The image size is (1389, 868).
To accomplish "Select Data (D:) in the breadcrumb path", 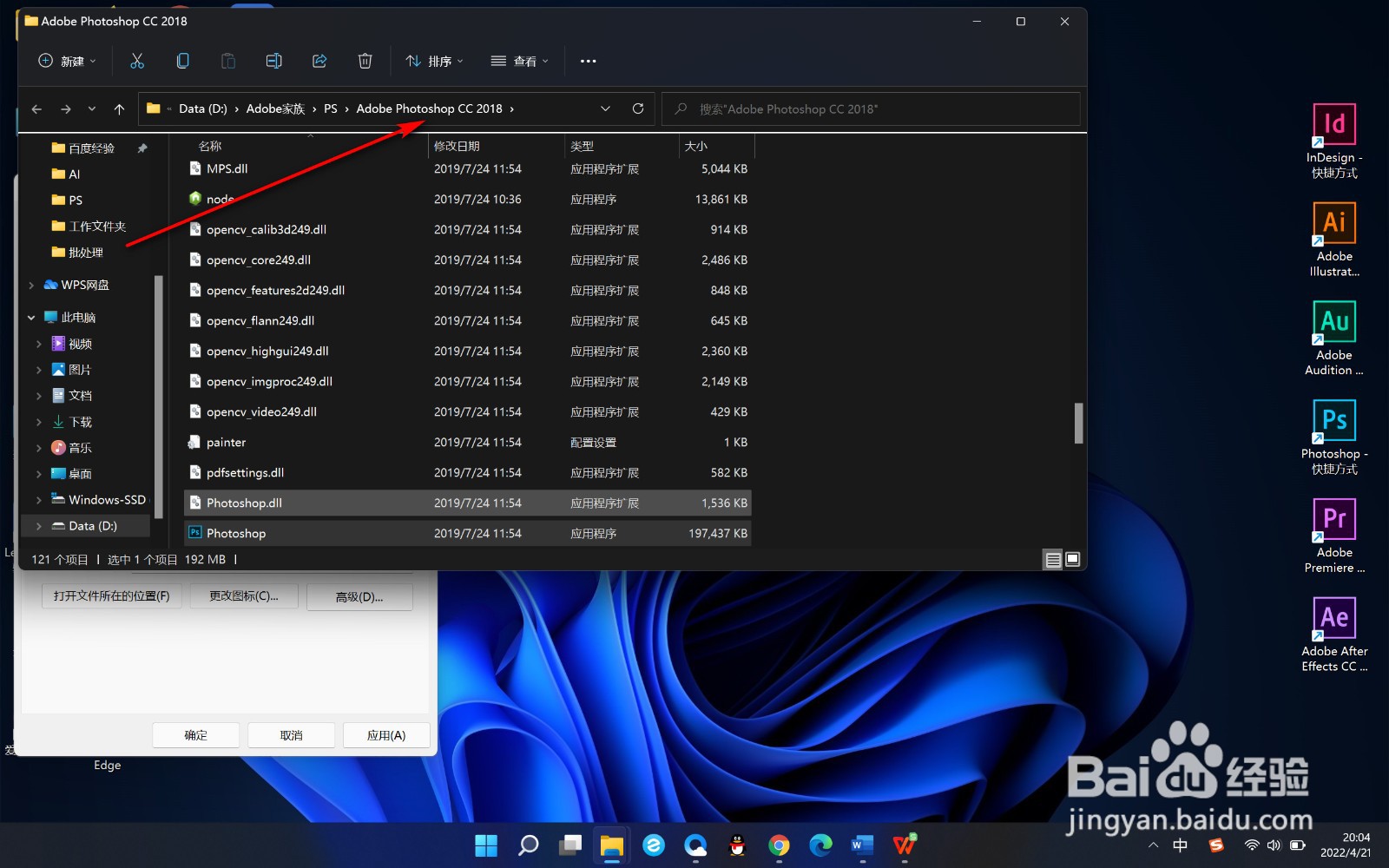I will [202, 108].
